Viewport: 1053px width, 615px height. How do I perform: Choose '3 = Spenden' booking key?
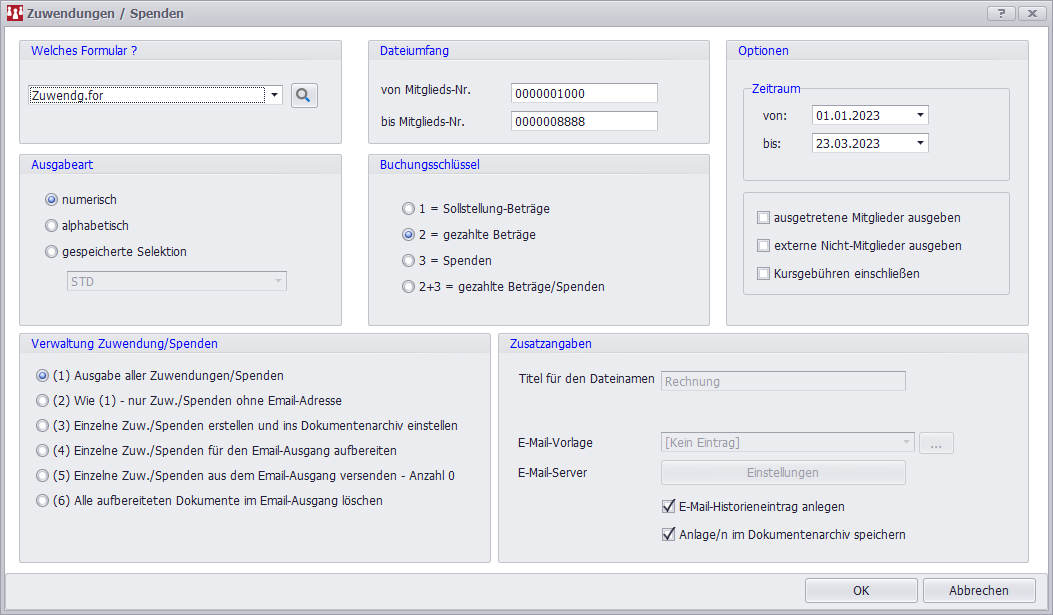tap(408, 261)
